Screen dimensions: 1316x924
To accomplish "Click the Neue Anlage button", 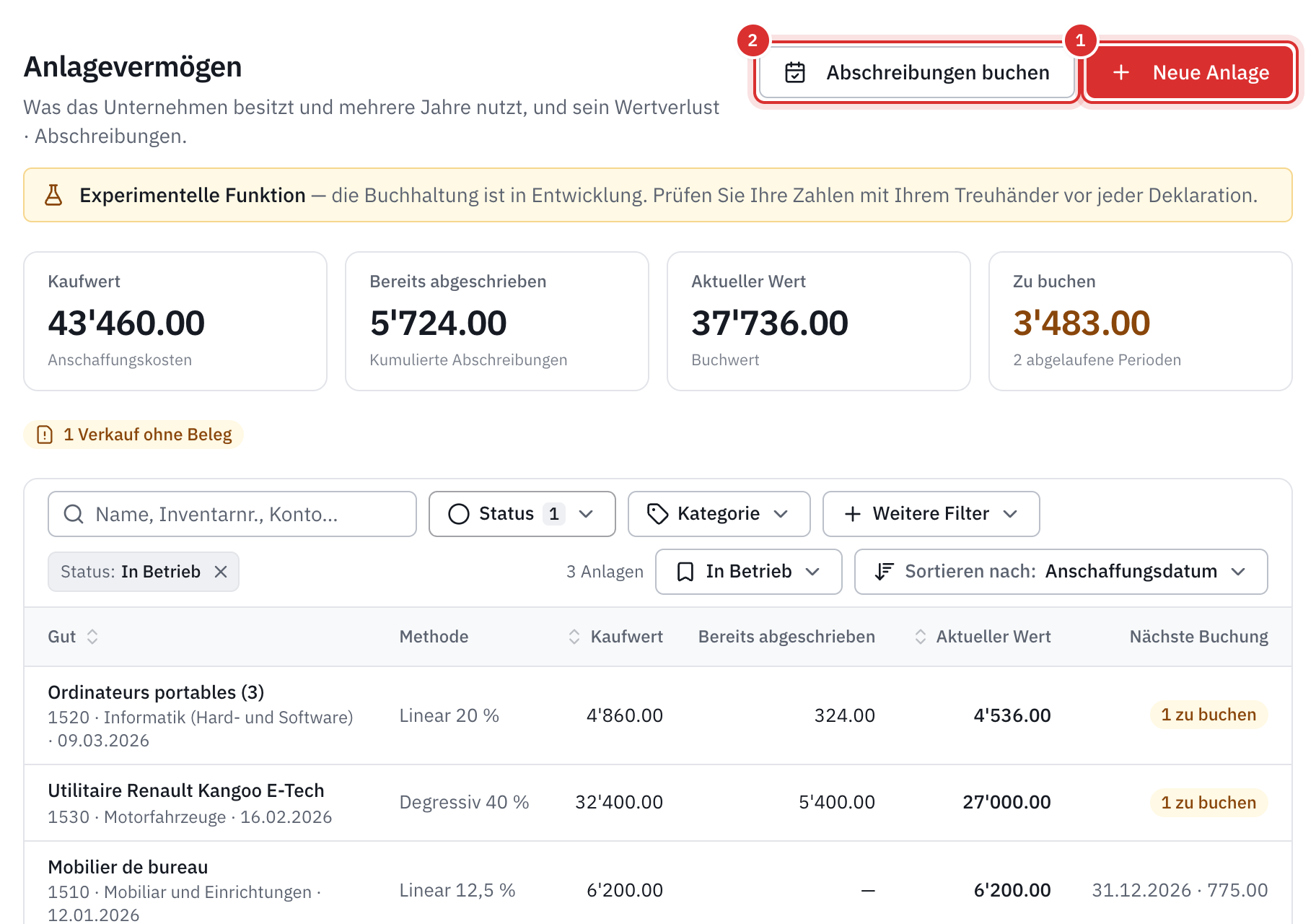I will tap(1190, 72).
